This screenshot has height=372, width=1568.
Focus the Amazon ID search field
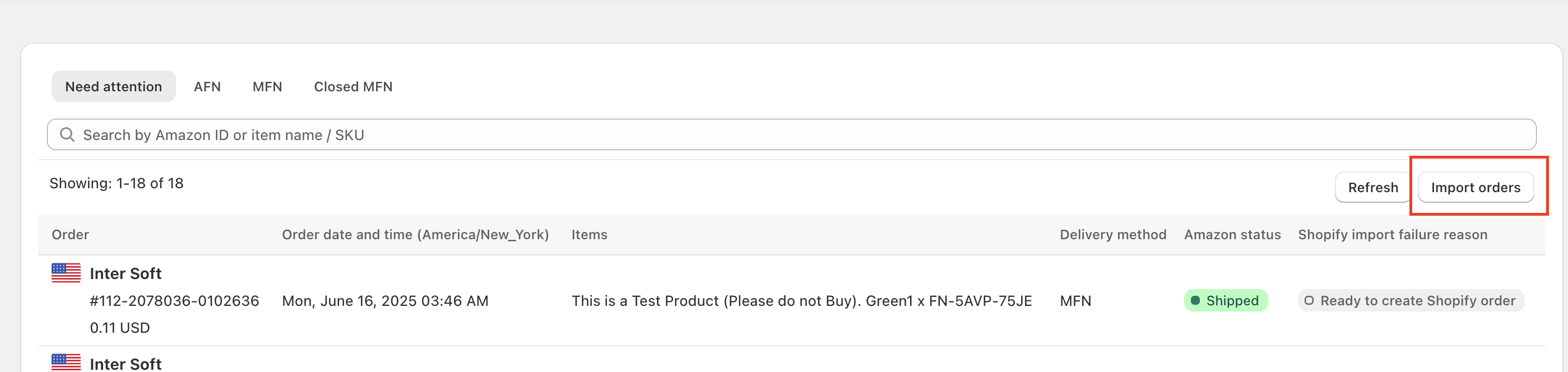point(791,134)
